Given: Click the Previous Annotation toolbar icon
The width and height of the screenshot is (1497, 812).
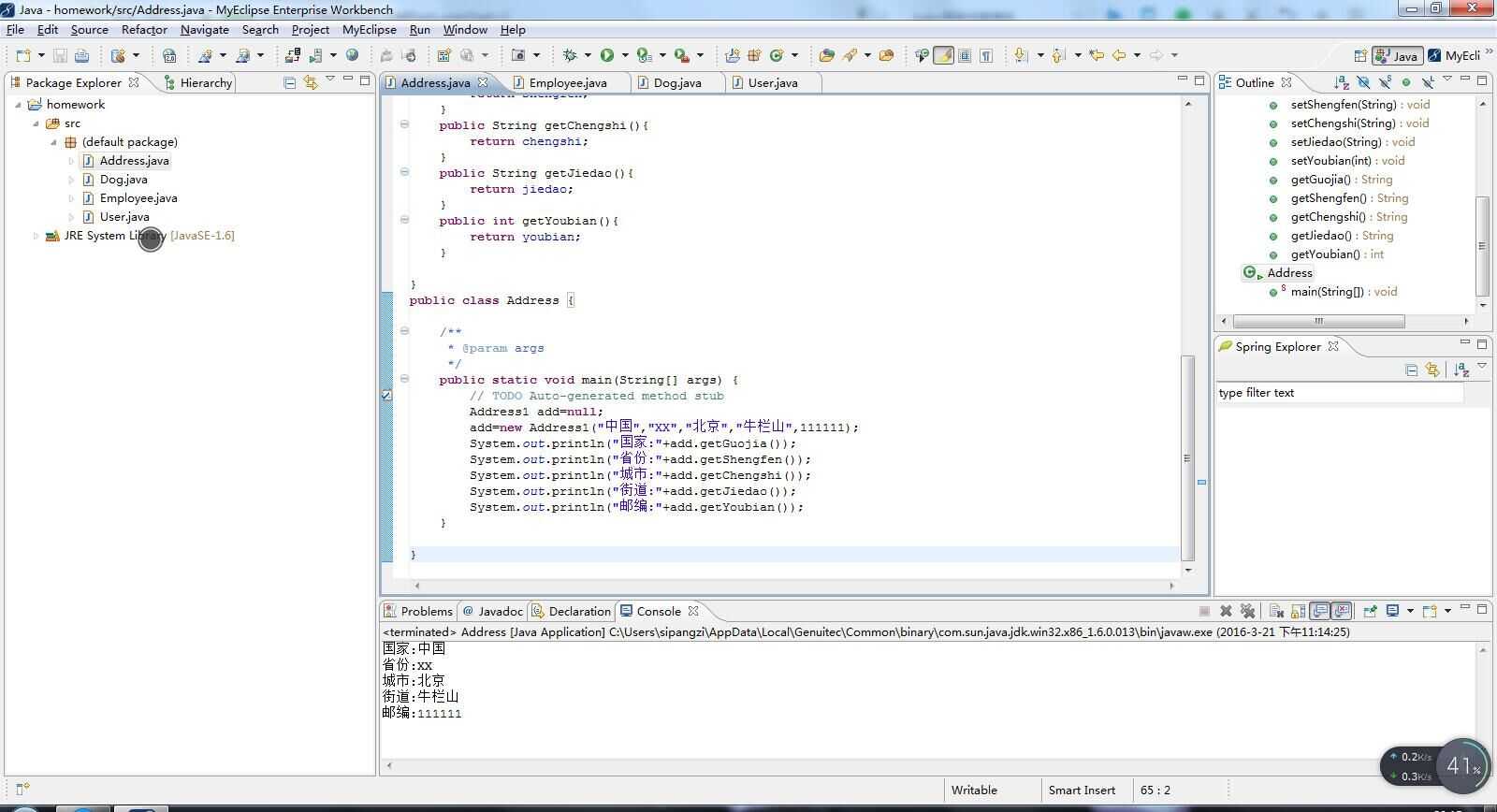Looking at the screenshot, I should [1057, 55].
